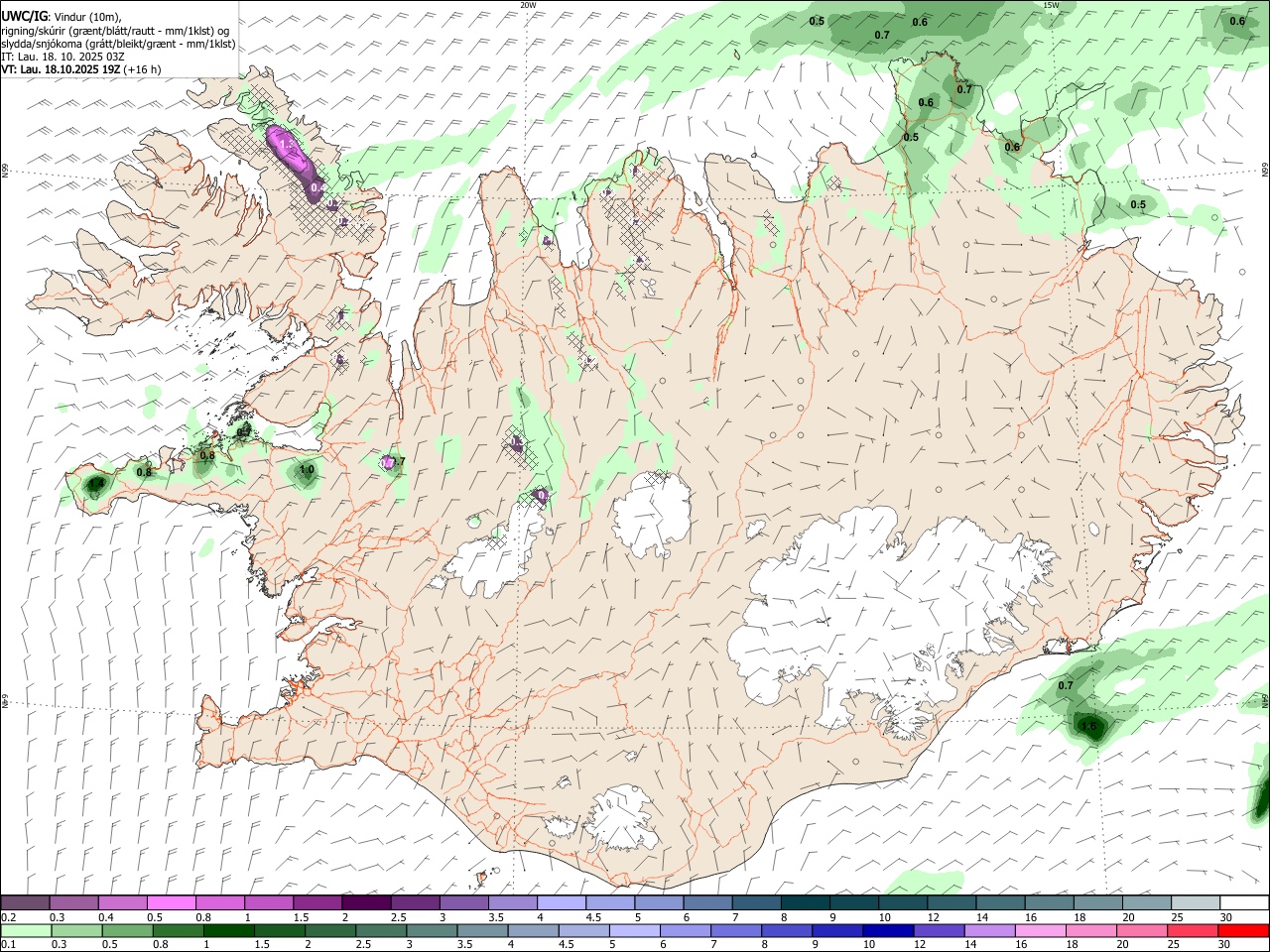Click the 1.3 snowfall value on the map
1270x952 pixels.
click(288, 145)
